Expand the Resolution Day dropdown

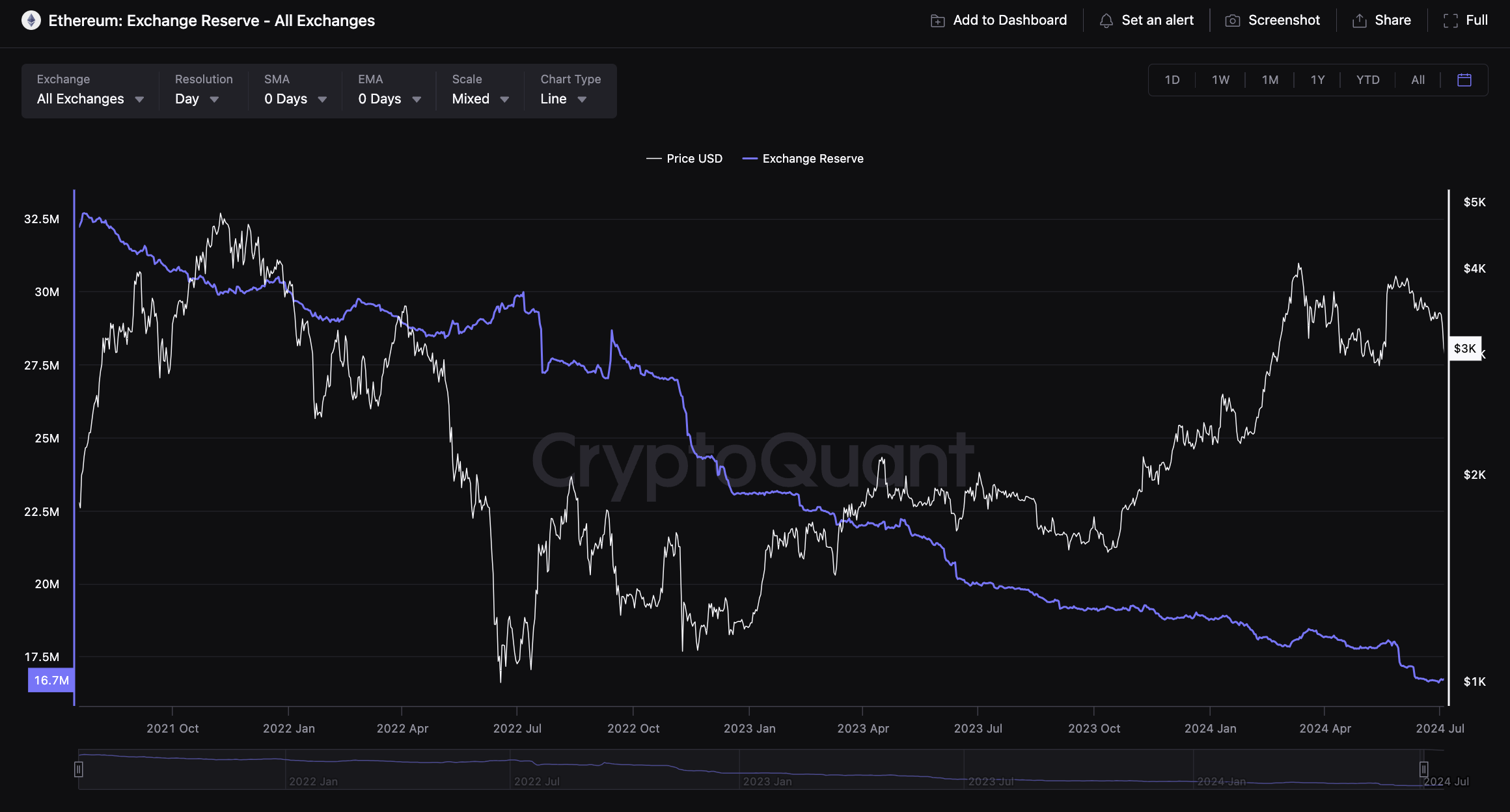[x=197, y=99]
